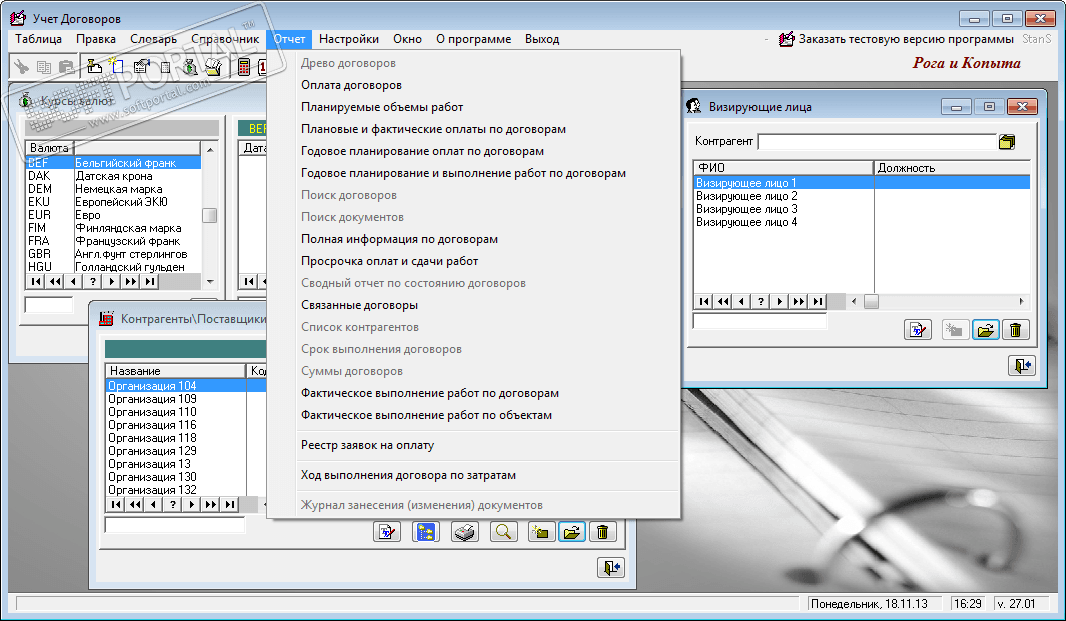Image resolution: width=1066 pixels, height=621 pixels.
Task: Click edit text icon in Визирующие лица window
Action: (918, 330)
